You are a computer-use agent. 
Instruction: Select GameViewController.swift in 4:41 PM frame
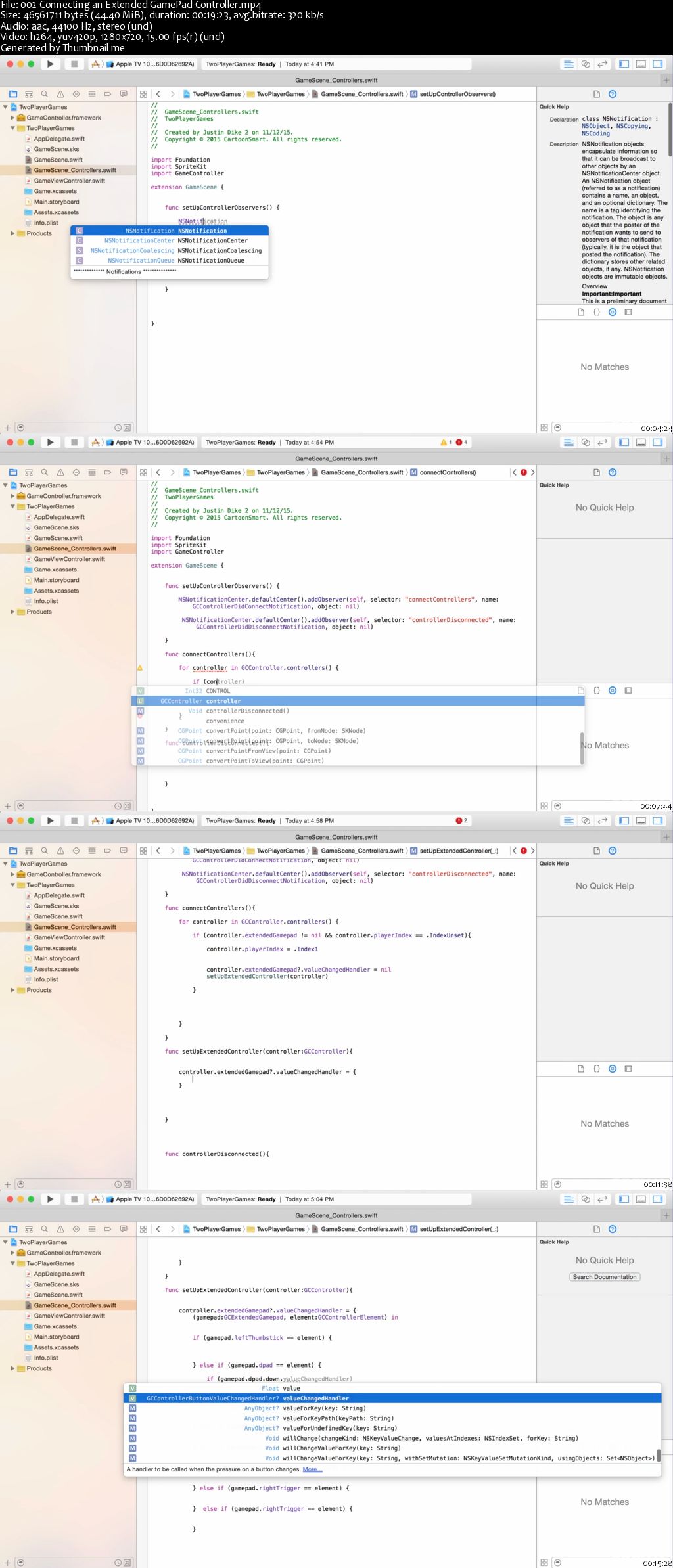coord(69,181)
